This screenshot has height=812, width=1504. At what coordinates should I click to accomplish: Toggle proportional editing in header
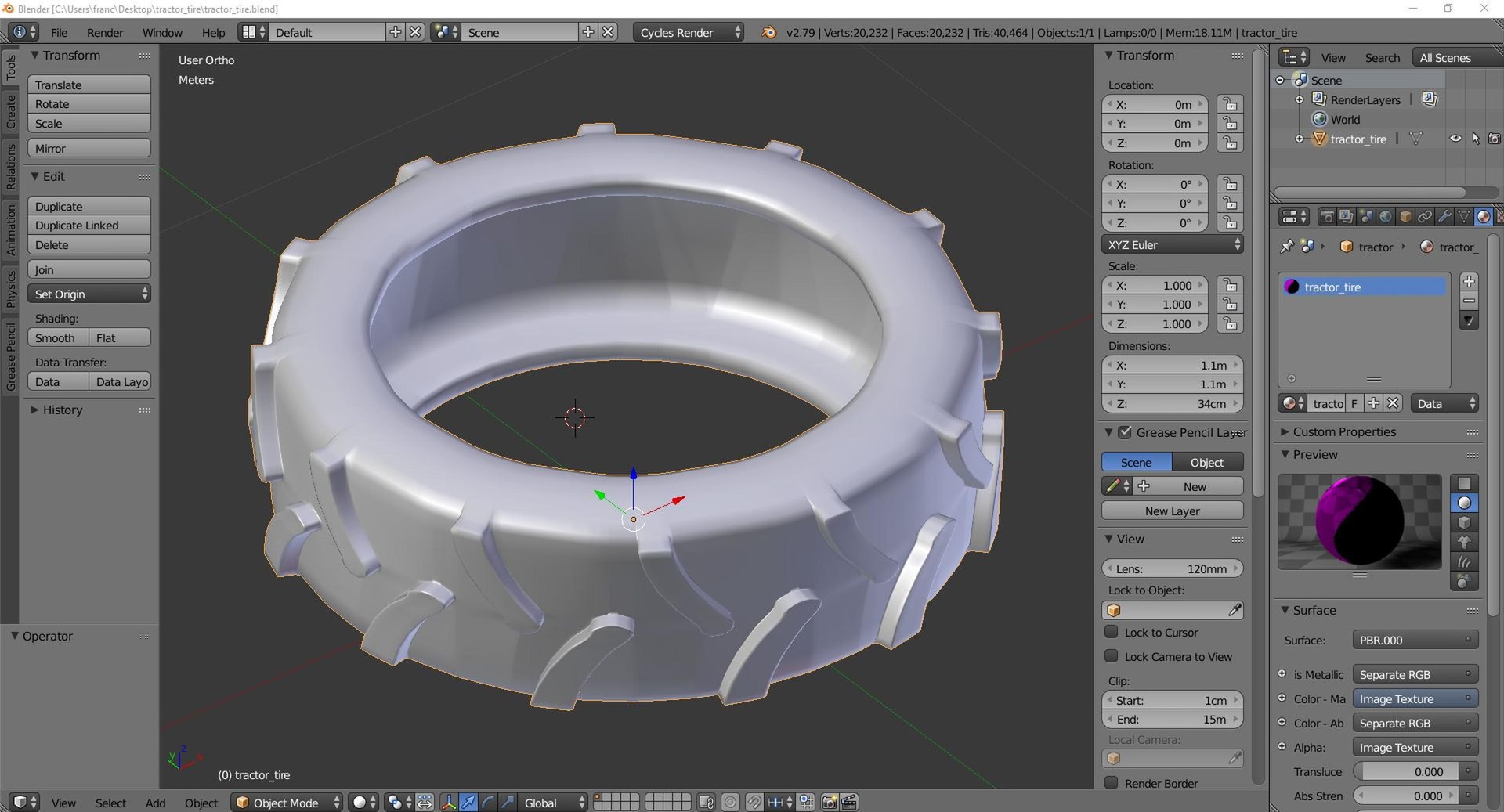pyautogui.click(x=730, y=802)
